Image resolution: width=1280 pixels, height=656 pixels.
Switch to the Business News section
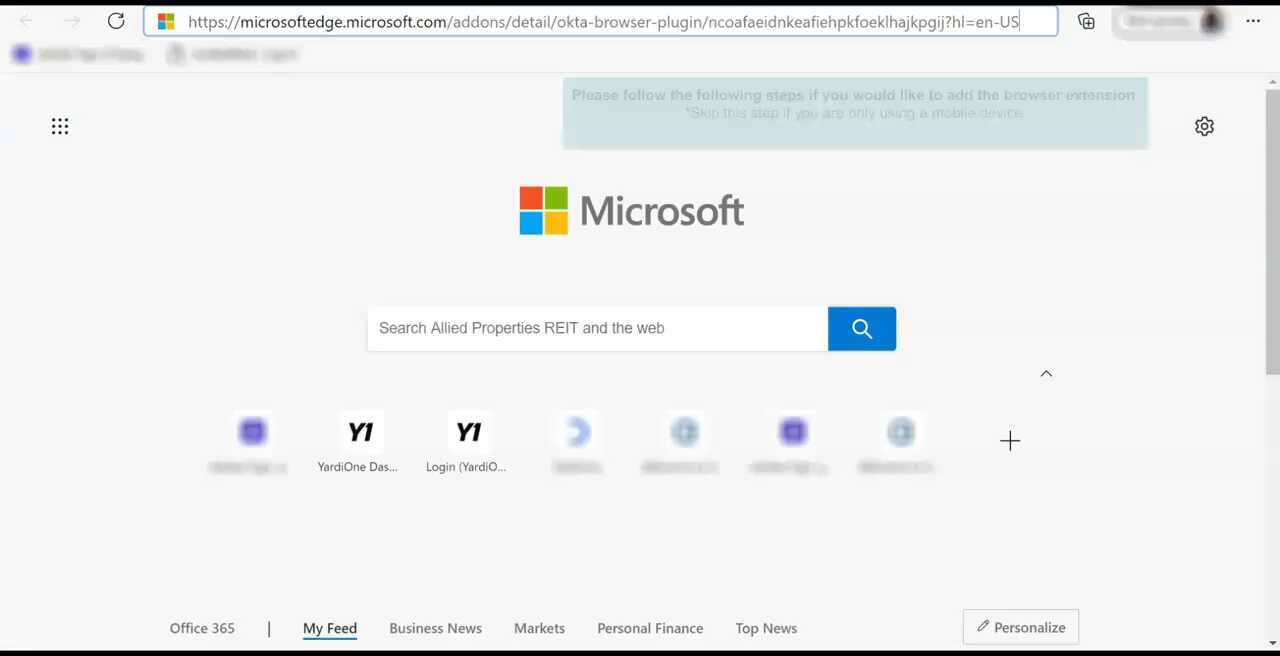435,628
